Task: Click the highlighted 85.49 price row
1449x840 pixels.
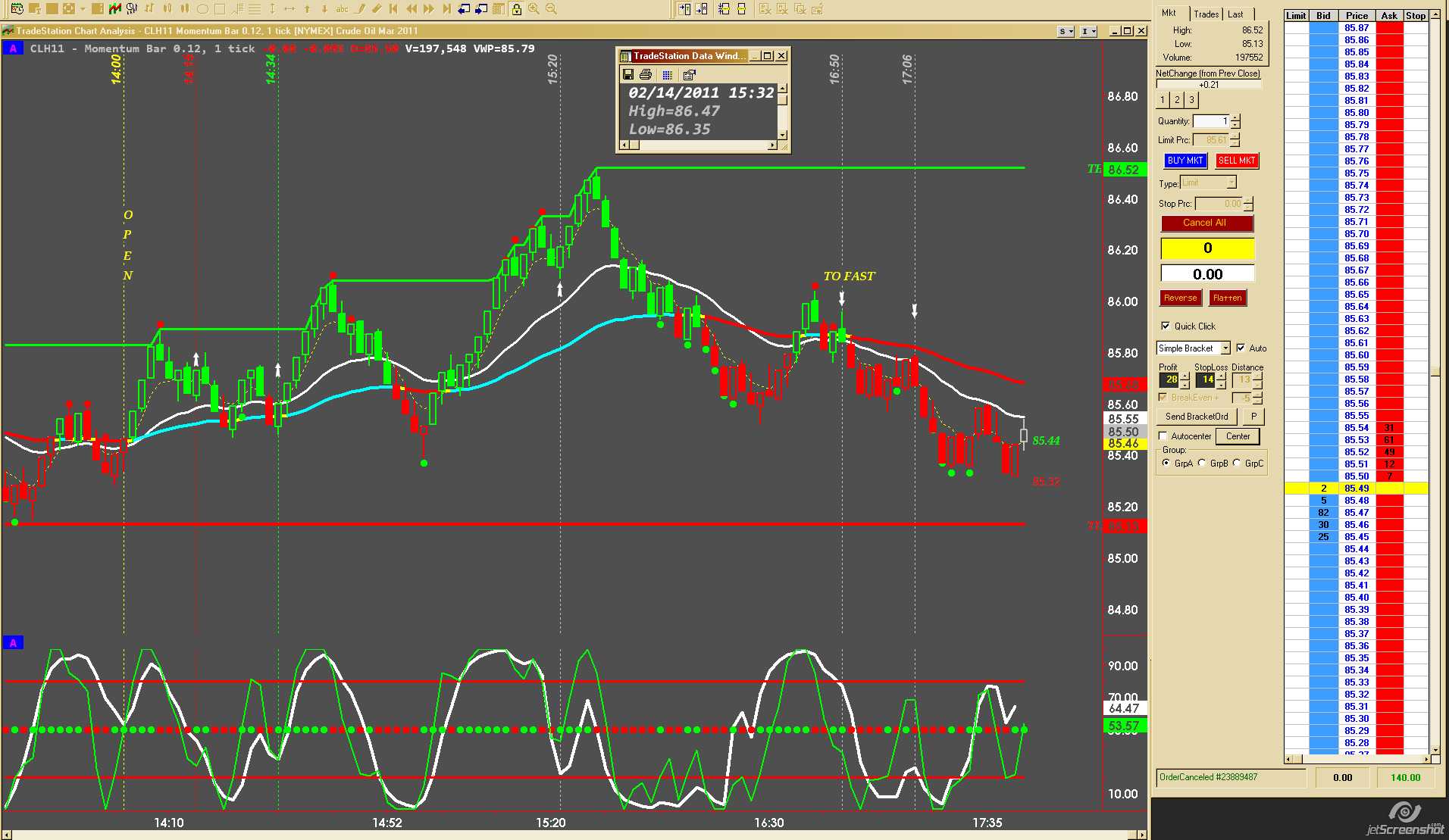Action: click(x=1357, y=489)
